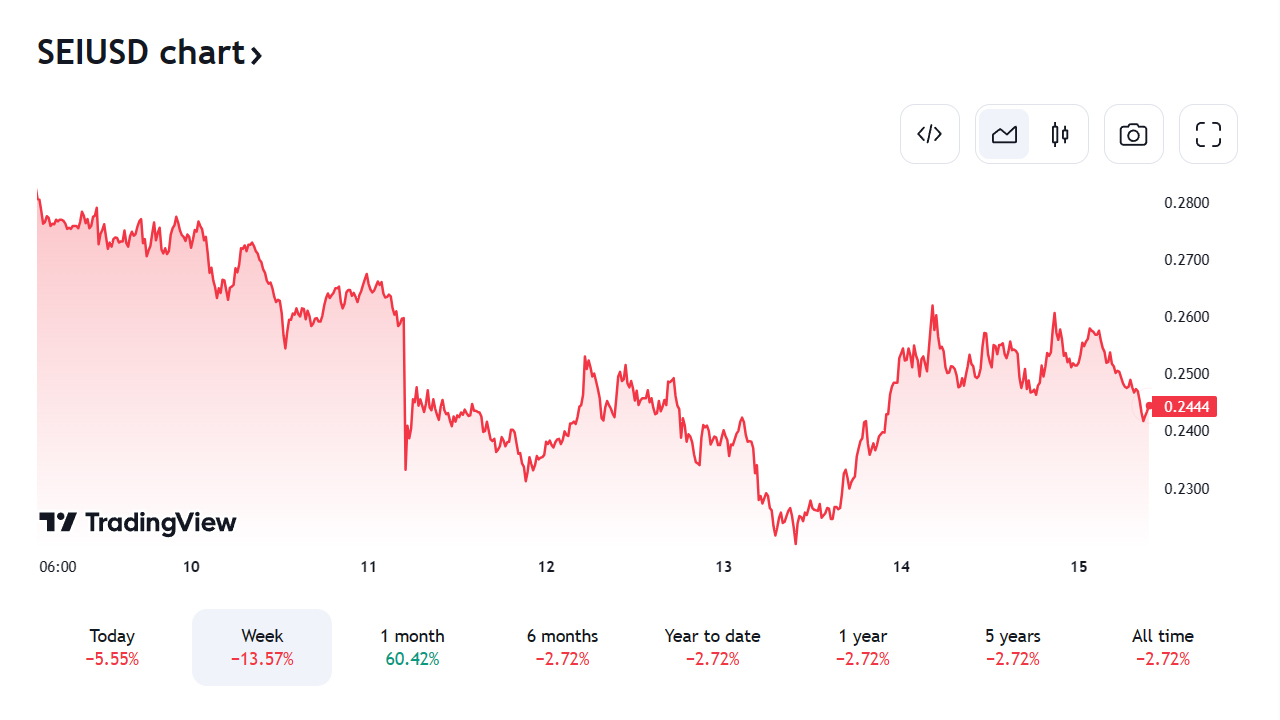Select All time range

coord(1162,647)
